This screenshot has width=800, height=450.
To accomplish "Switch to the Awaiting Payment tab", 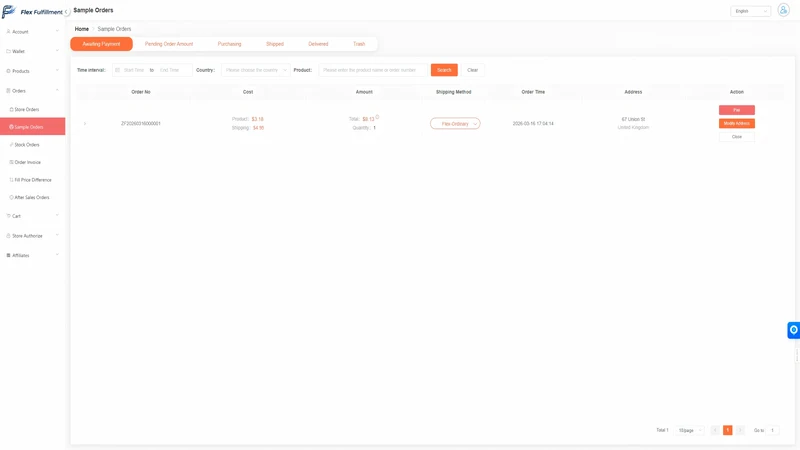I will [x=102, y=44].
